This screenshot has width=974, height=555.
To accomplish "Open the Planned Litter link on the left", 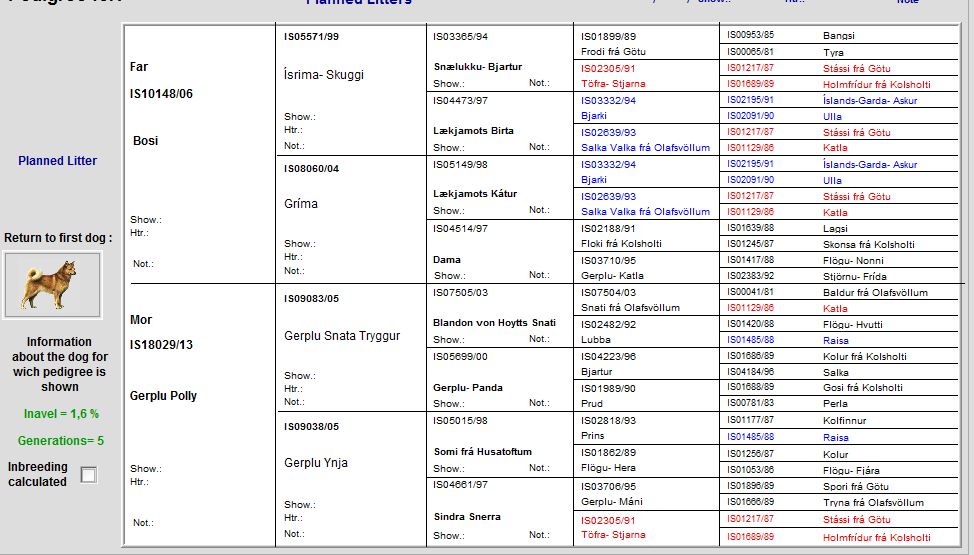I will [x=57, y=160].
